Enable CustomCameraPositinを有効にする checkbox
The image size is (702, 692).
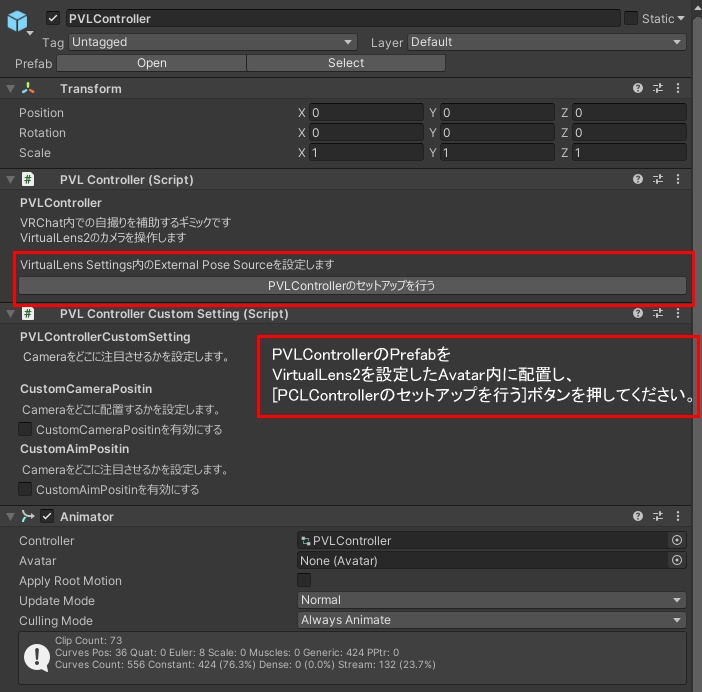click(25, 429)
